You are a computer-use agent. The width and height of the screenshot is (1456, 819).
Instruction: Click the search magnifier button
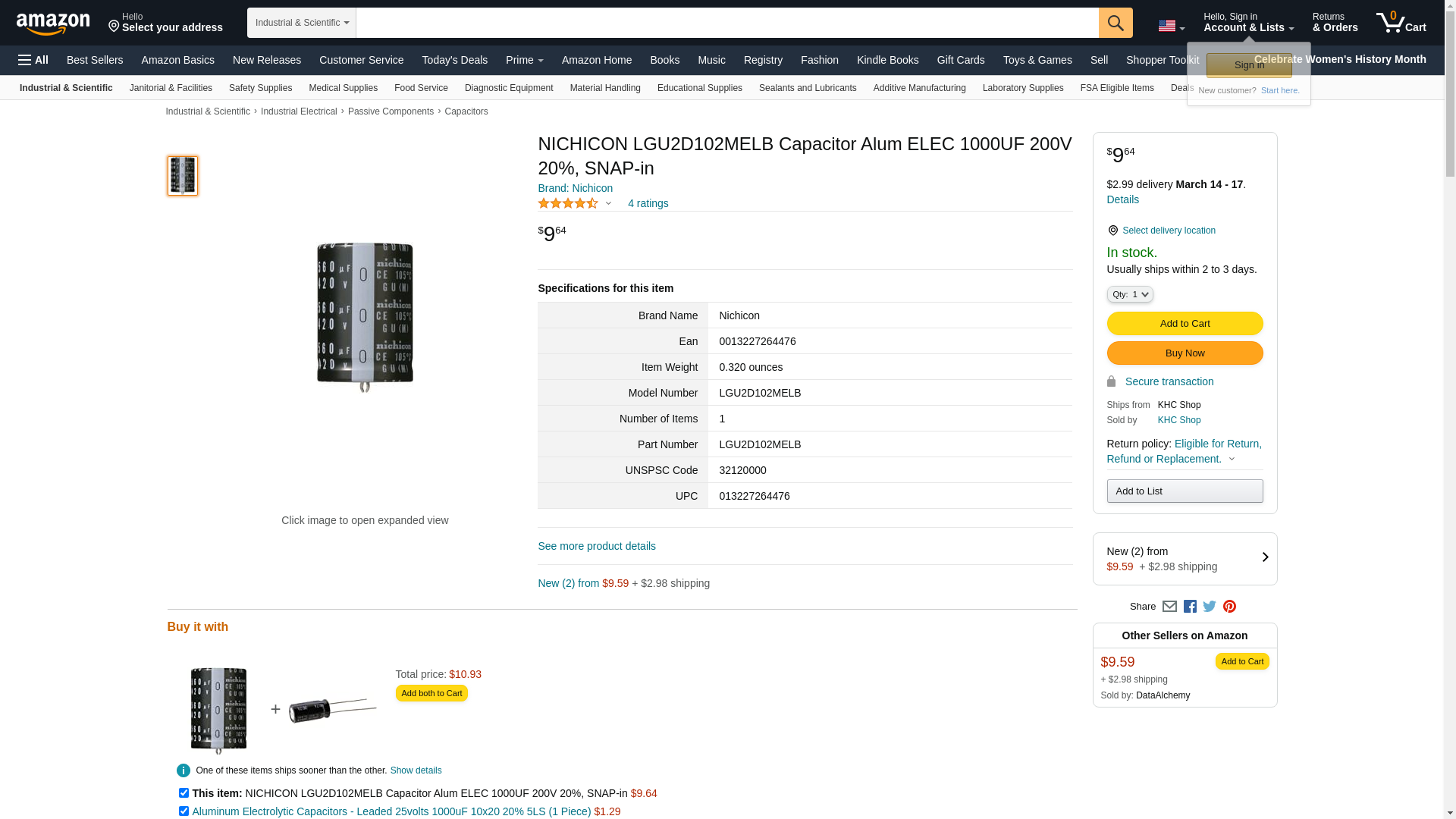[x=1115, y=23]
